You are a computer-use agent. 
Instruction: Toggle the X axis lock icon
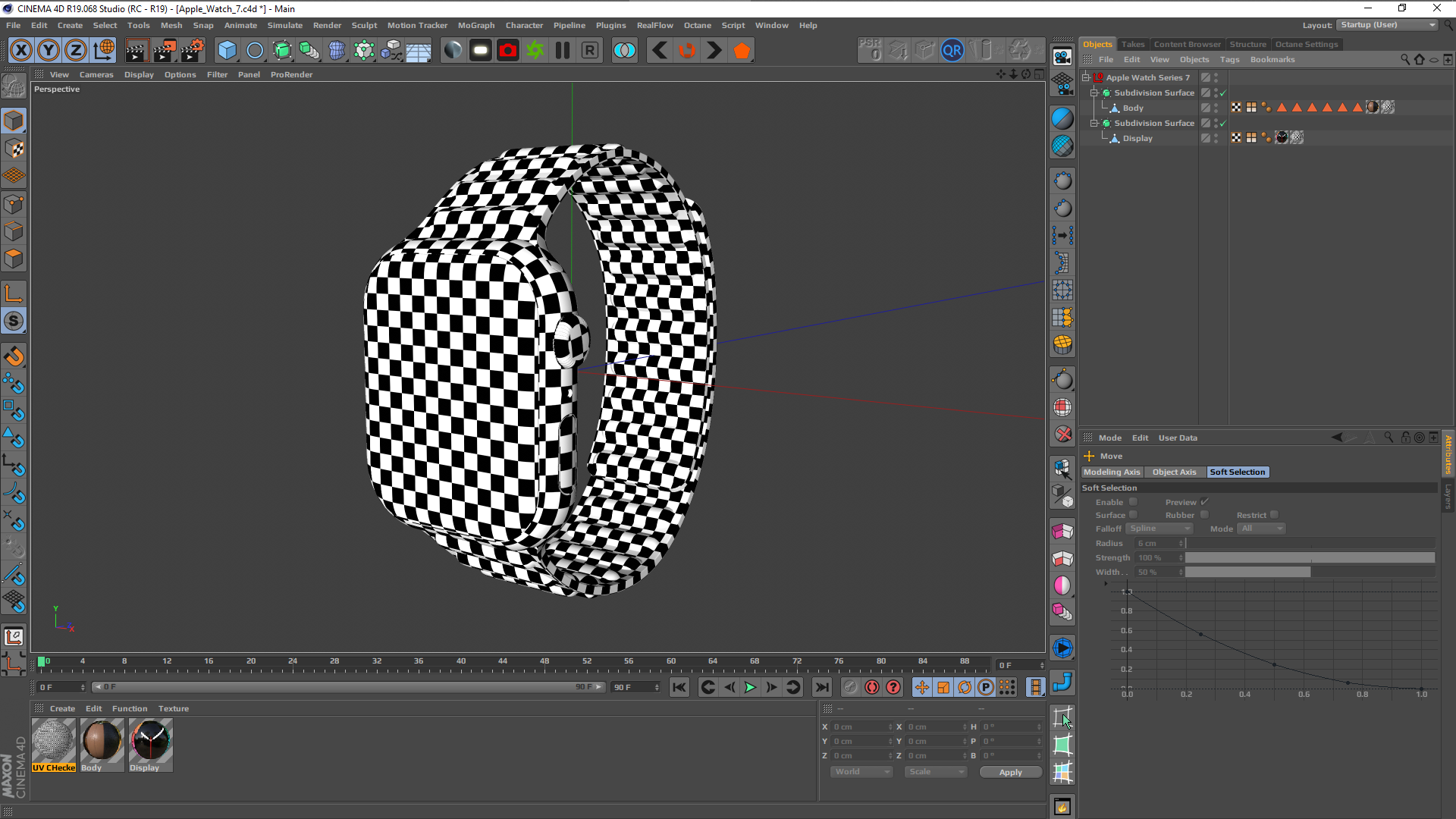pyautogui.click(x=21, y=51)
